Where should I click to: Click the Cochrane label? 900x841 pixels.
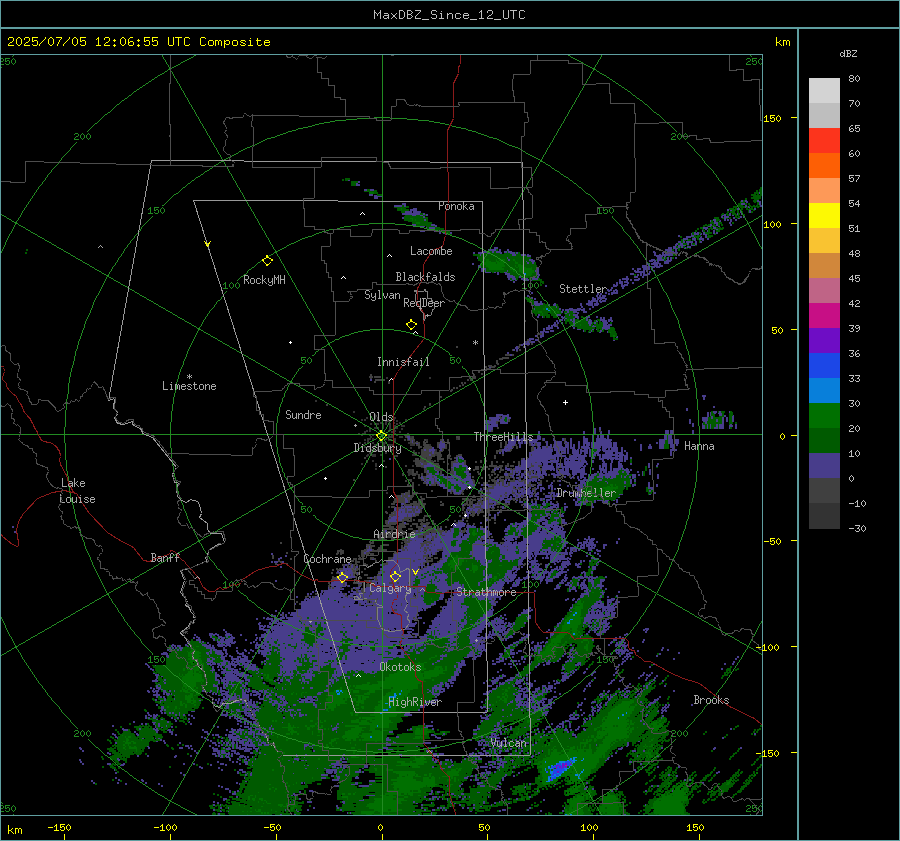click(x=327, y=559)
